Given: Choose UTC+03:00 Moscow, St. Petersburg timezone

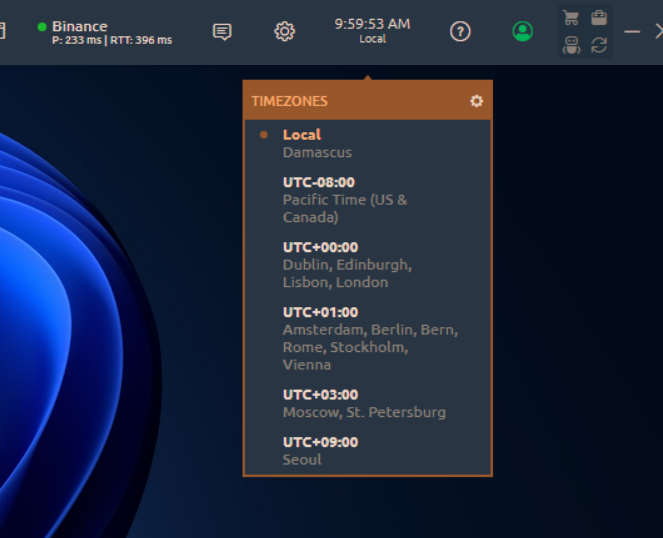Looking at the screenshot, I should 364,403.
